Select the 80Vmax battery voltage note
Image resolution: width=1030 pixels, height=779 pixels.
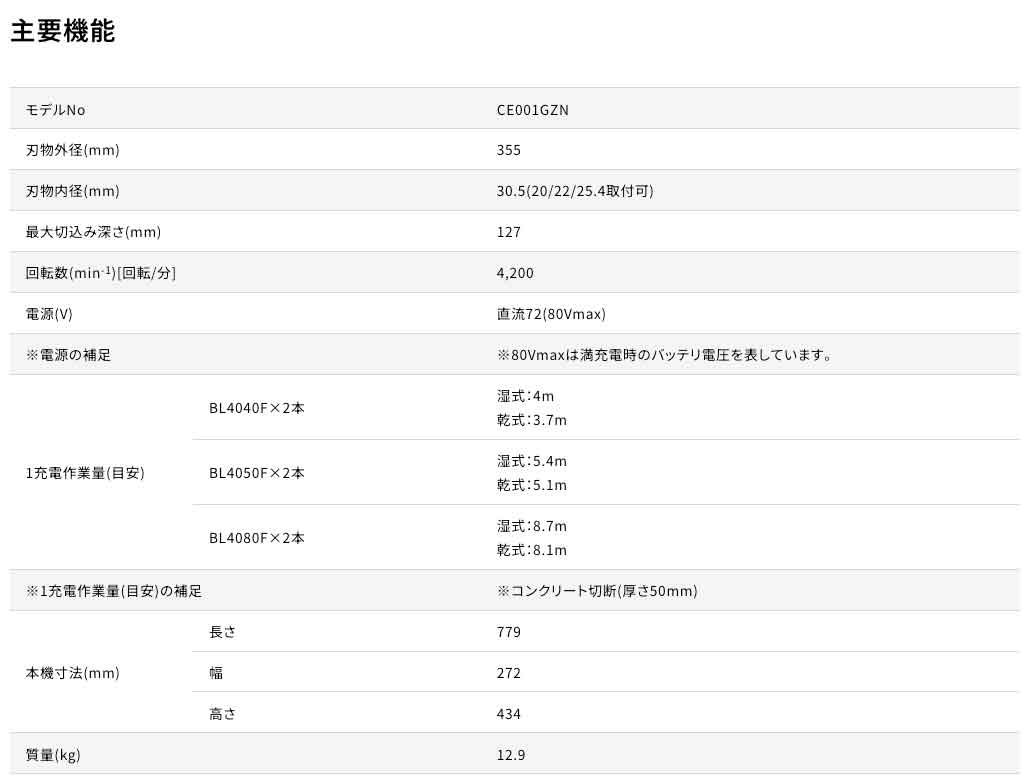tap(664, 355)
